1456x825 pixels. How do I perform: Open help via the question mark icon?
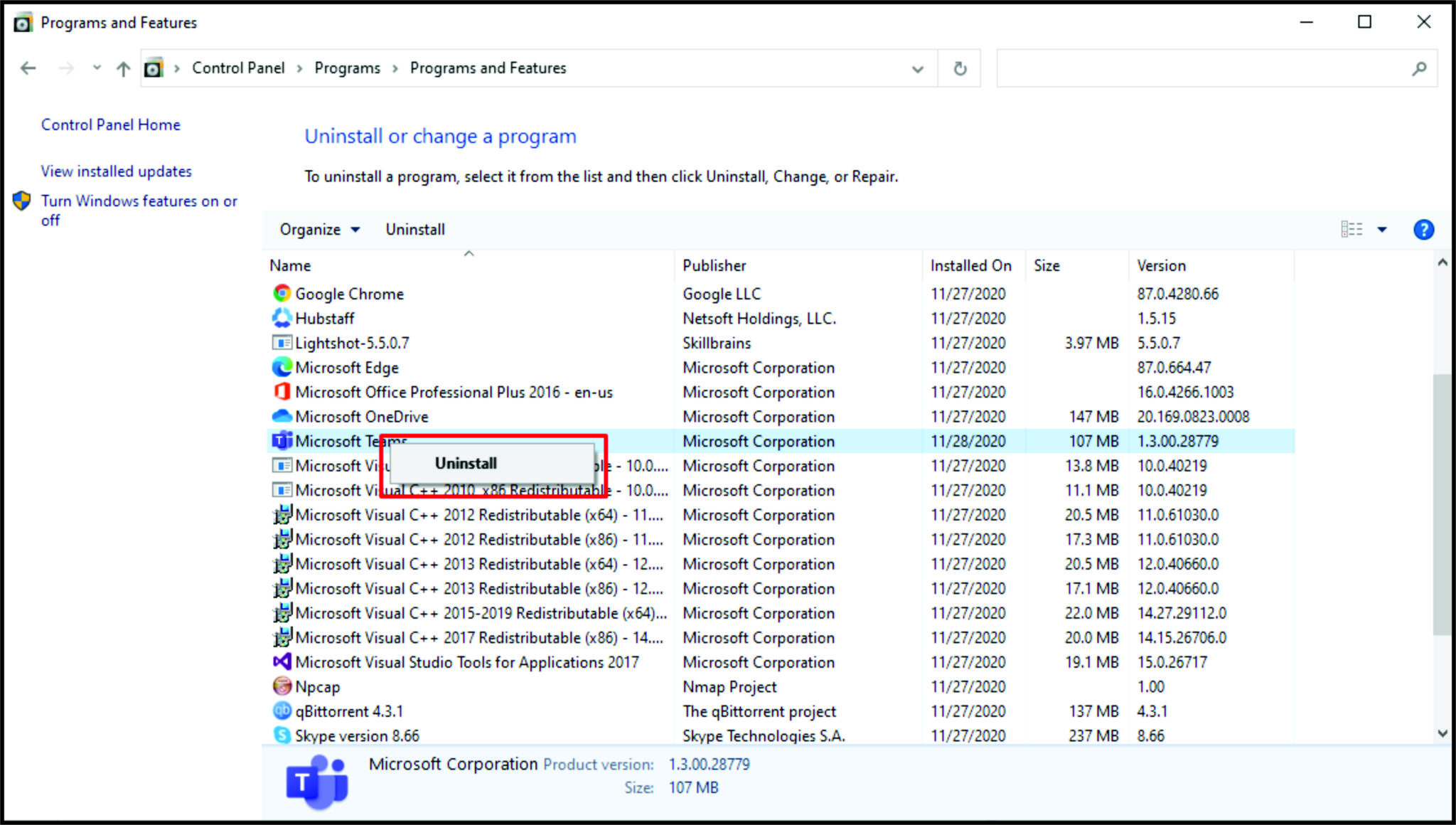coord(1423,229)
